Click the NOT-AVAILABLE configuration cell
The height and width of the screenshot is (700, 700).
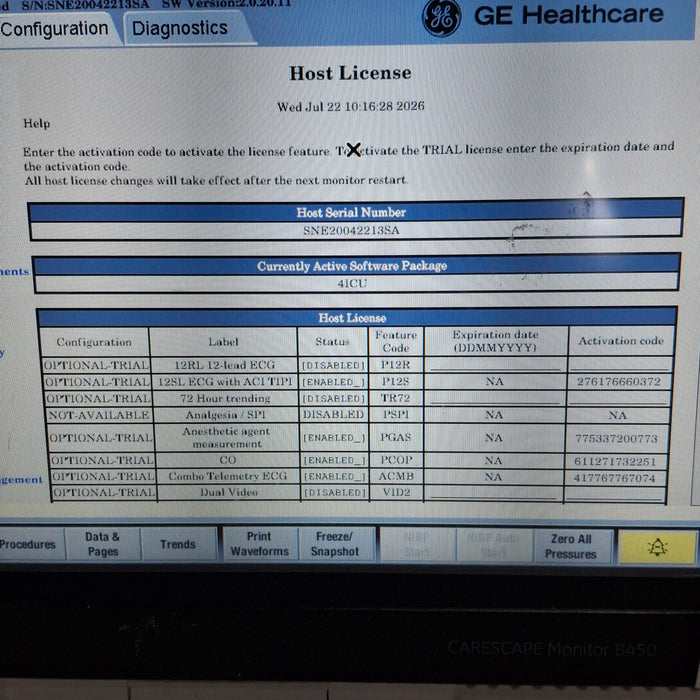[99, 415]
